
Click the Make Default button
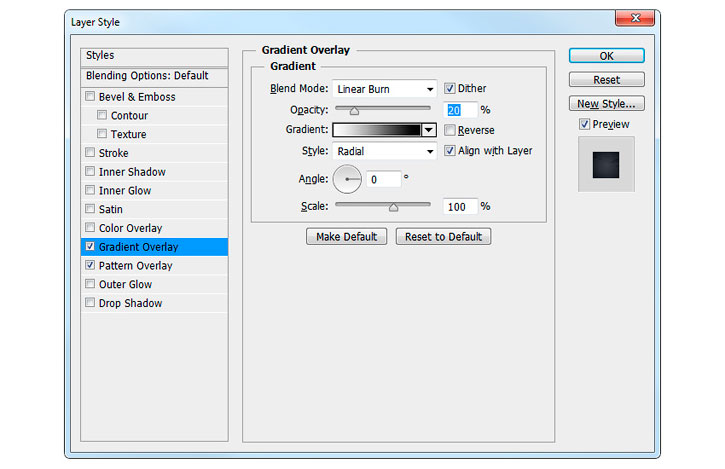point(346,237)
